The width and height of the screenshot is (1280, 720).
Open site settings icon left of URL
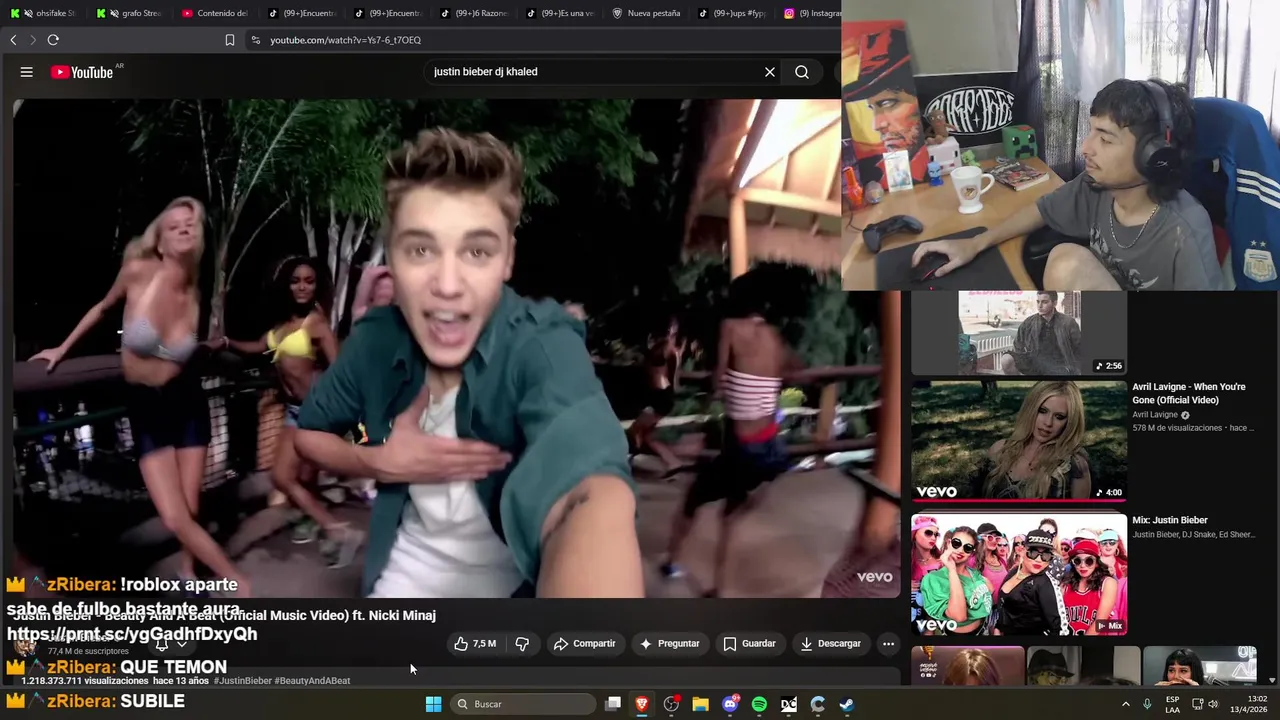coord(255,40)
